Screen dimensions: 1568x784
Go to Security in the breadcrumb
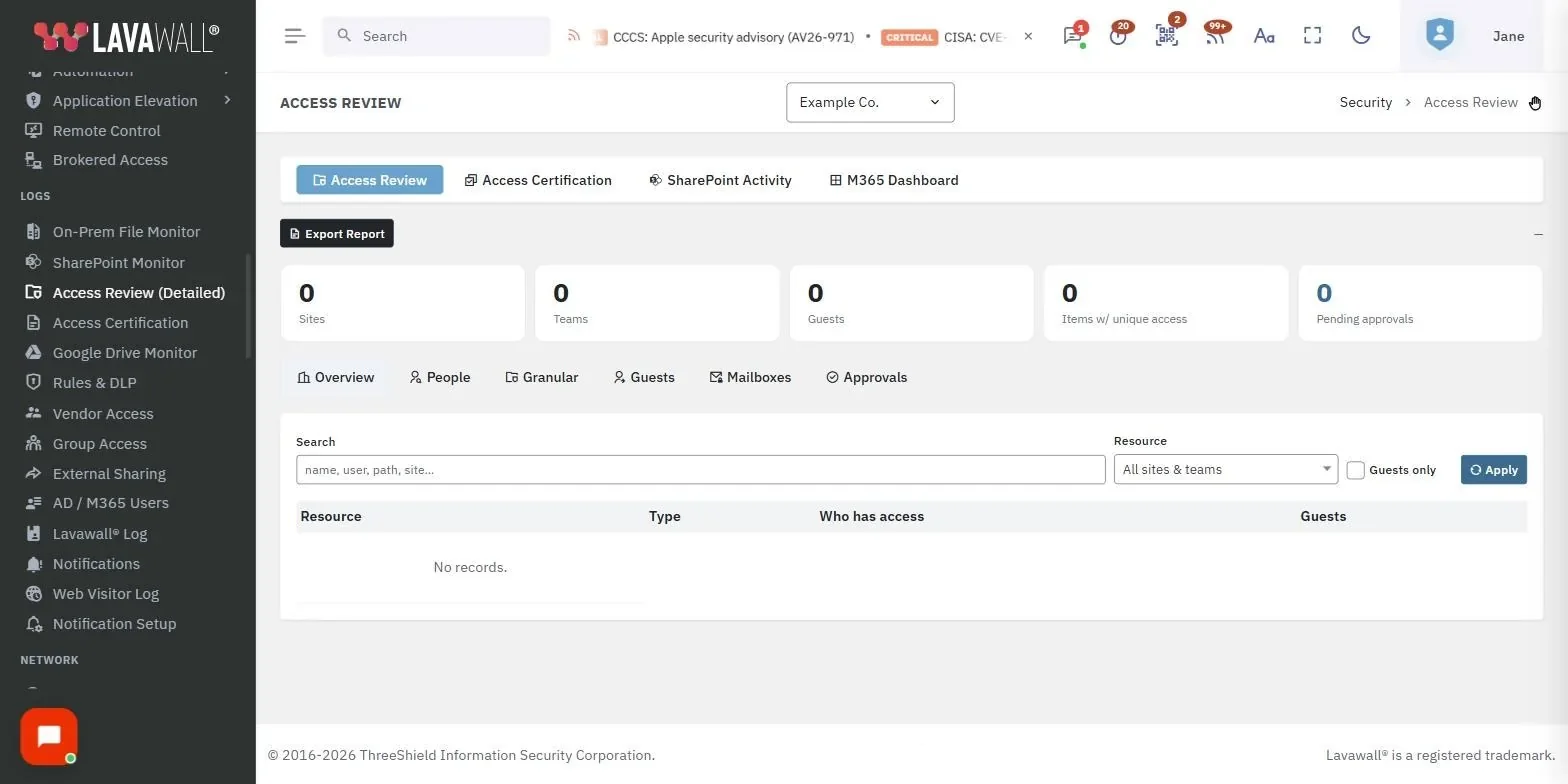(x=1366, y=102)
